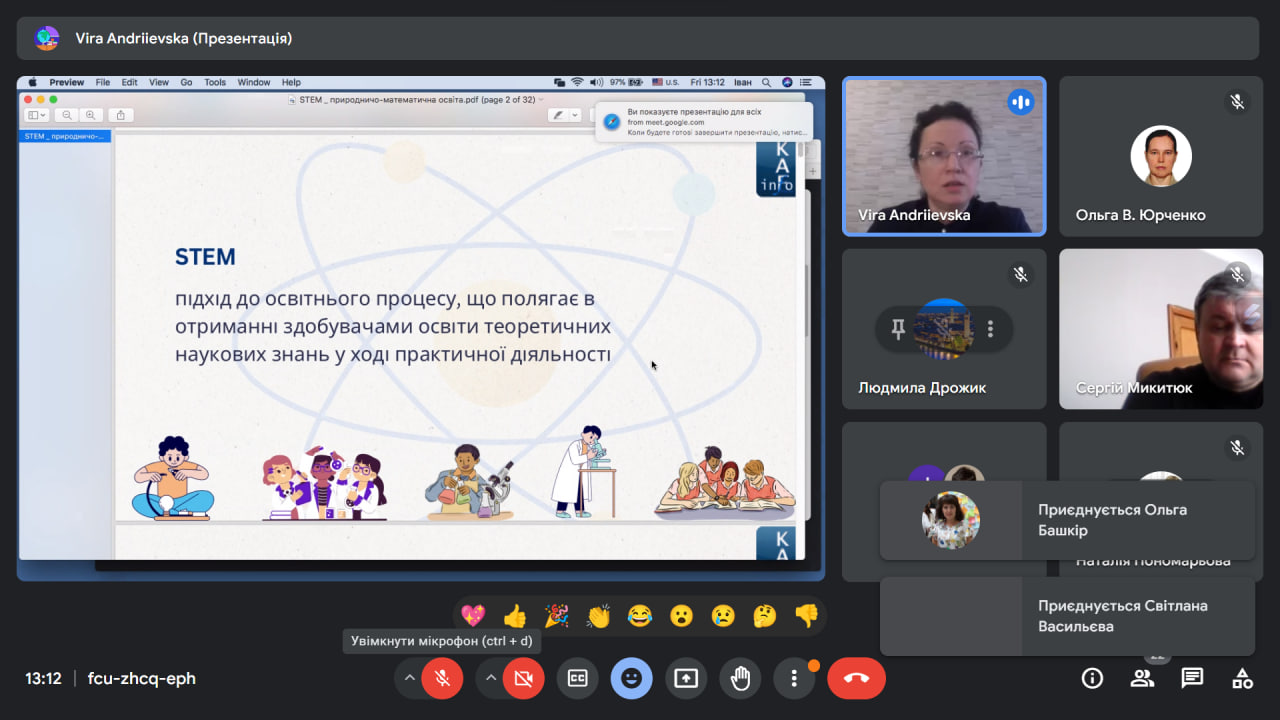The width and height of the screenshot is (1280, 720).
Task: Click Wi-Fi icon in shared menu bar
Action: (x=577, y=83)
